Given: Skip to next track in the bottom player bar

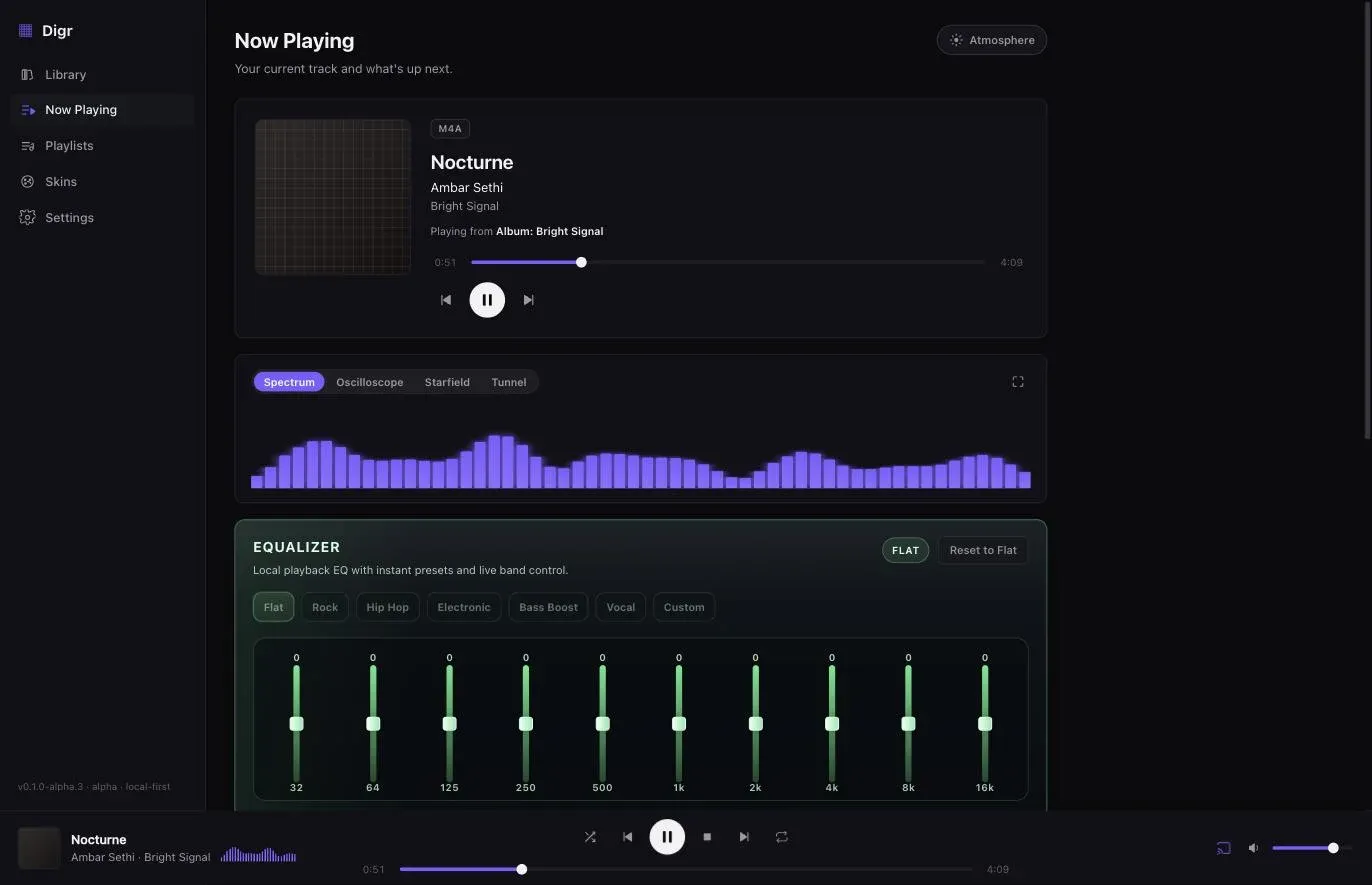Looking at the screenshot, I should [744, 837].
